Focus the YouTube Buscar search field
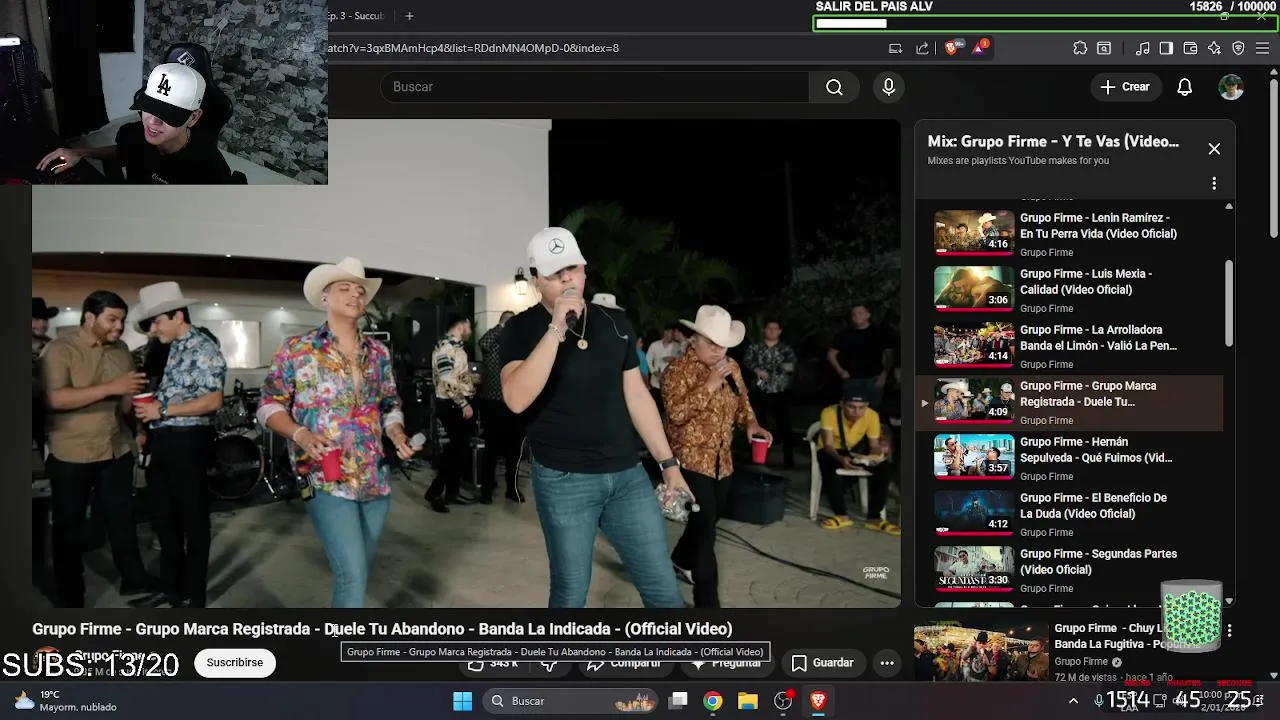Screen dimensions: 1280x720 [595, 87]
